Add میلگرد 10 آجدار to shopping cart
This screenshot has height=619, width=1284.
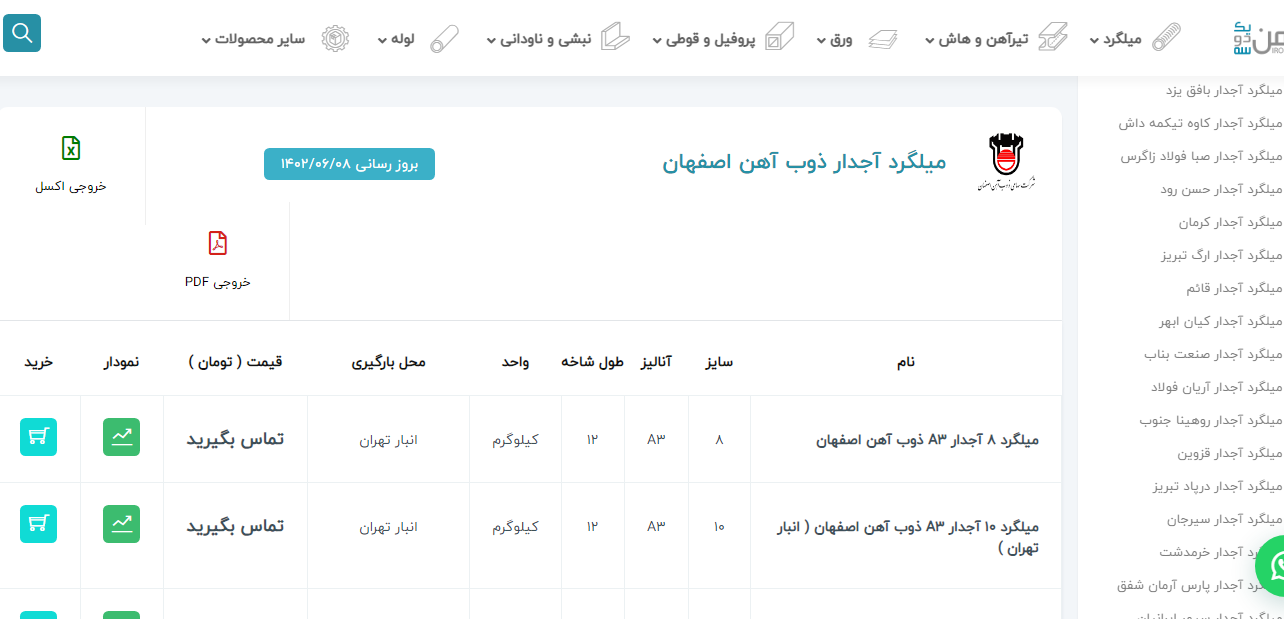tap(38, 524)
